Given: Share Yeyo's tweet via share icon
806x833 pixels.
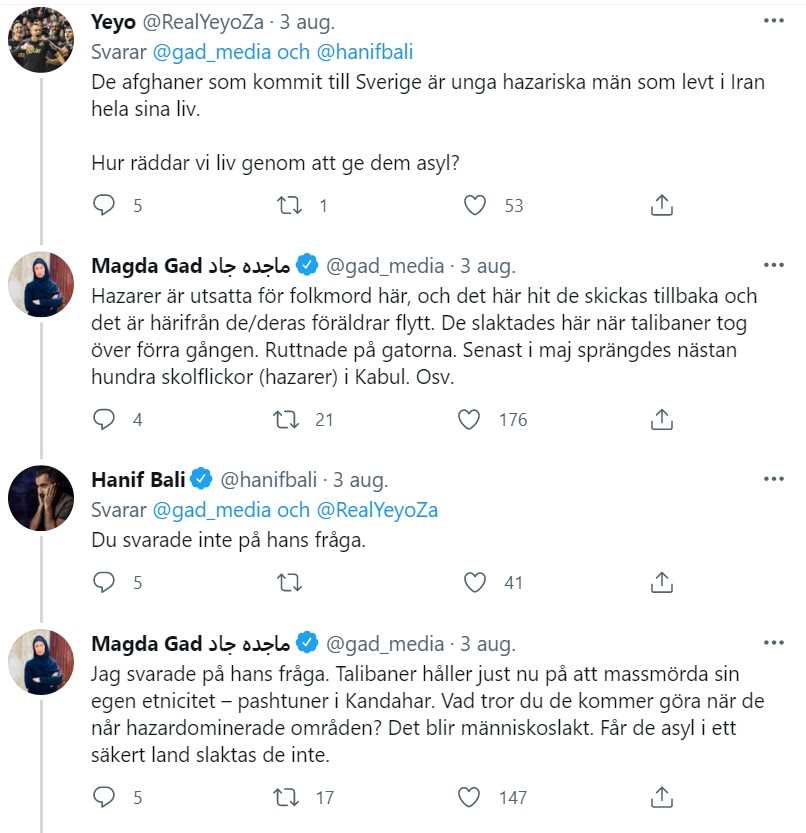Looking at the screenshot, I should [660, 205].
